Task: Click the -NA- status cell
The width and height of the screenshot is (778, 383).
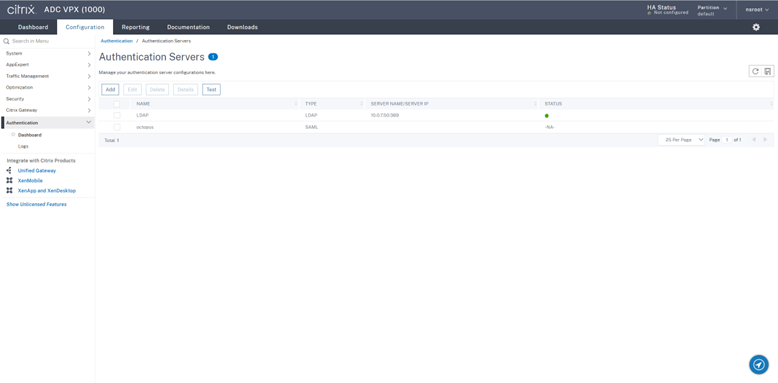Action: 549,127
